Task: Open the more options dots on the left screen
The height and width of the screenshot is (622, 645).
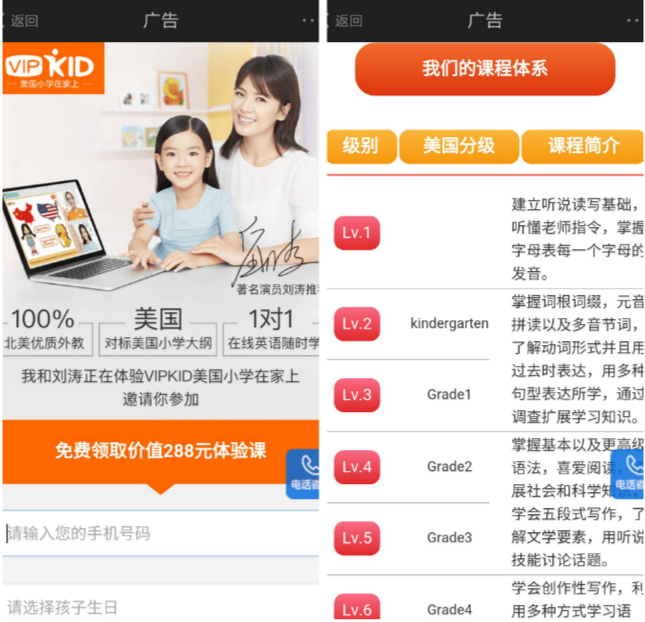Action: click(308, 21)
